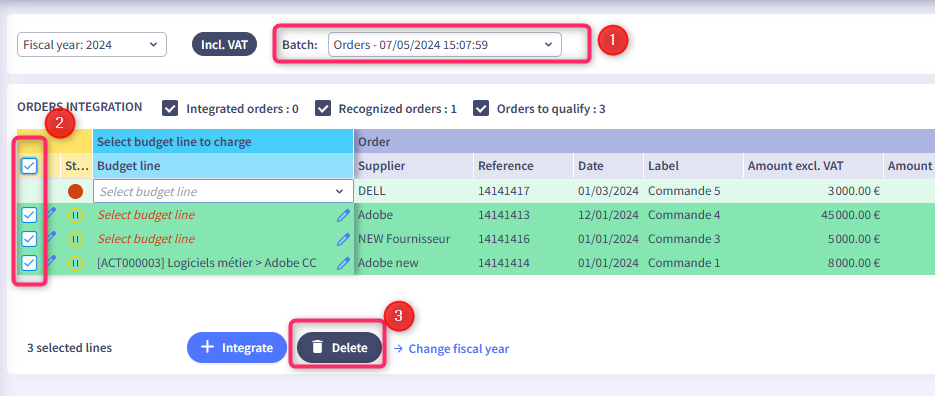Click the Integrate button
Viewport: 935px width, 396px height.
click(x=237, y=348)
